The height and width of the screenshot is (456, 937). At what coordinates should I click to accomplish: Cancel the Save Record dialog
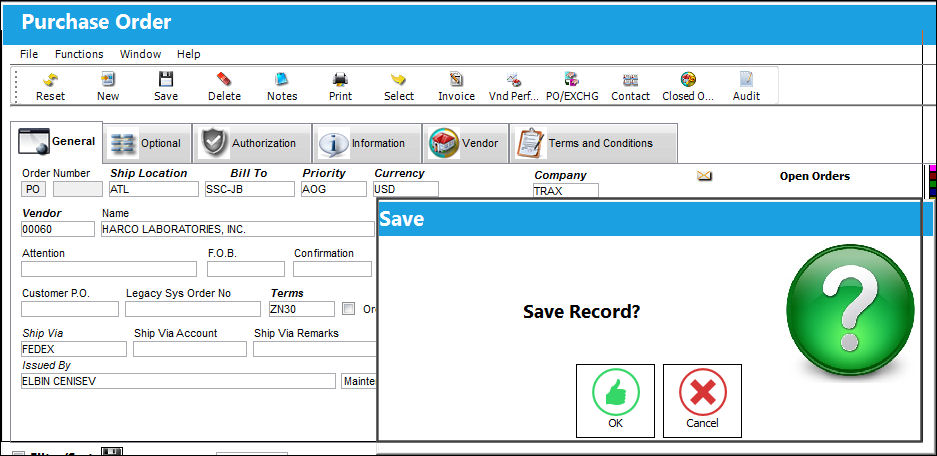click(x=702, y=400)
